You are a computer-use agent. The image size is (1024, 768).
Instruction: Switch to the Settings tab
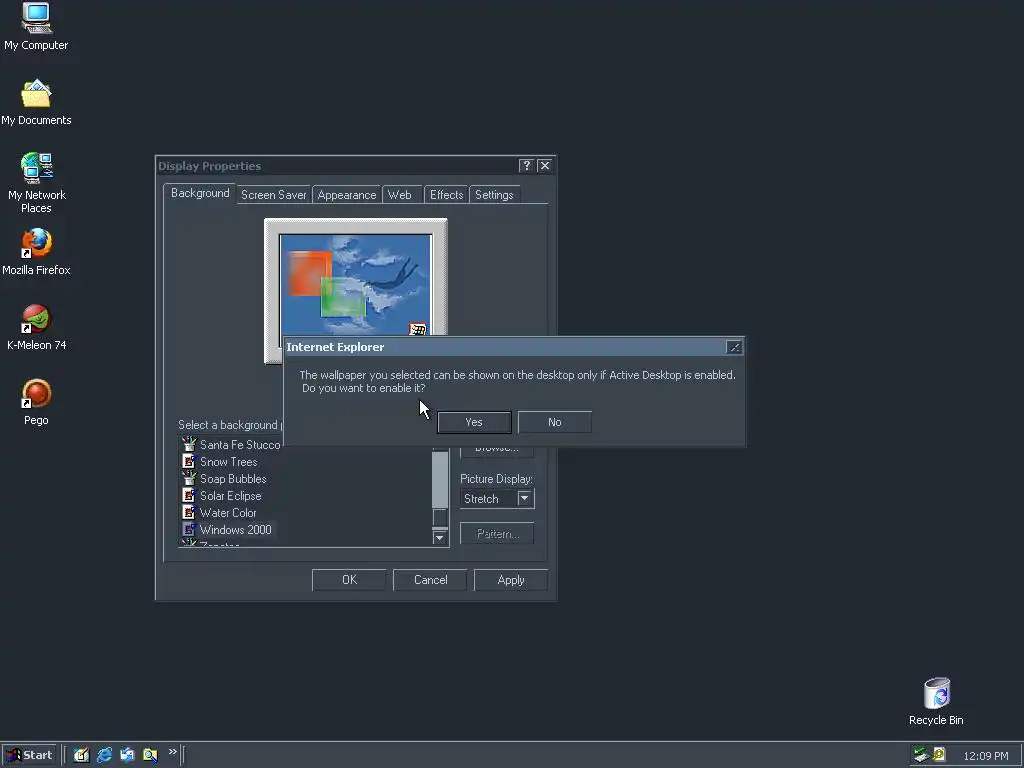tap(494, 195)
